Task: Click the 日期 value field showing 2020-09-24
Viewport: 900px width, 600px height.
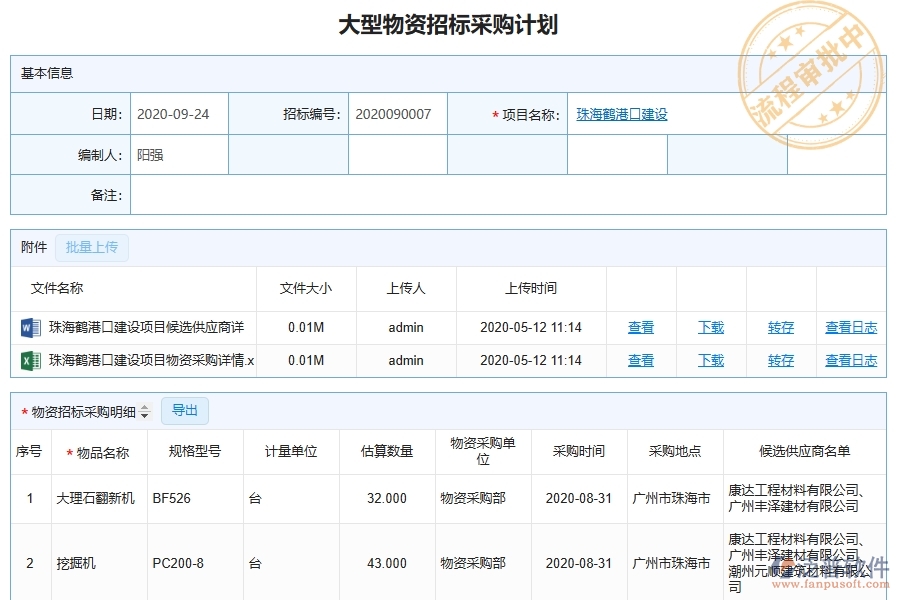Action: (179, 113)
